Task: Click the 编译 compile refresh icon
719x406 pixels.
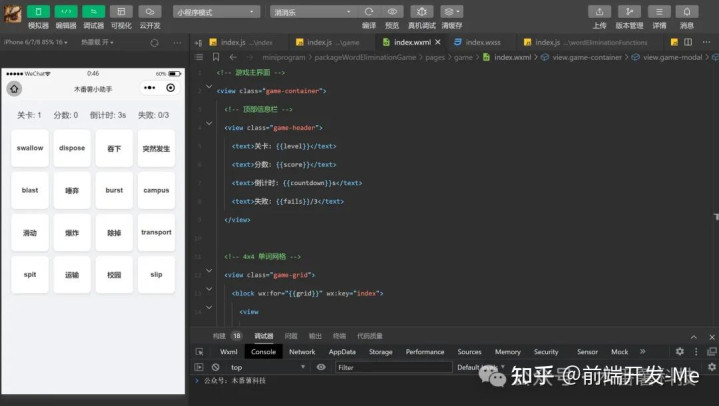Action: (x=369, y=11)
